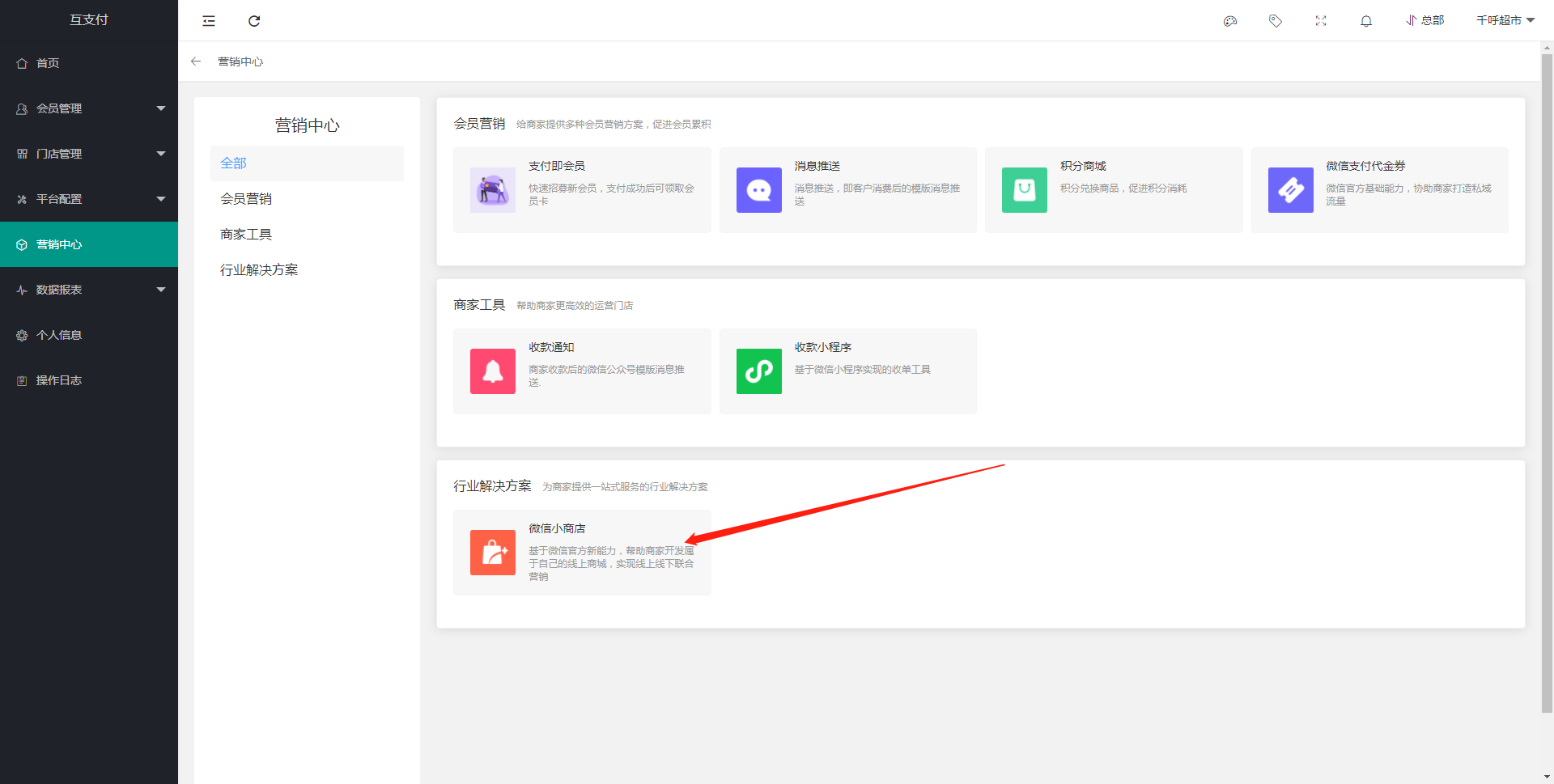Open the theme palette icon
The height and width of the screenshot is (784, 1554).
(1230, 21)
